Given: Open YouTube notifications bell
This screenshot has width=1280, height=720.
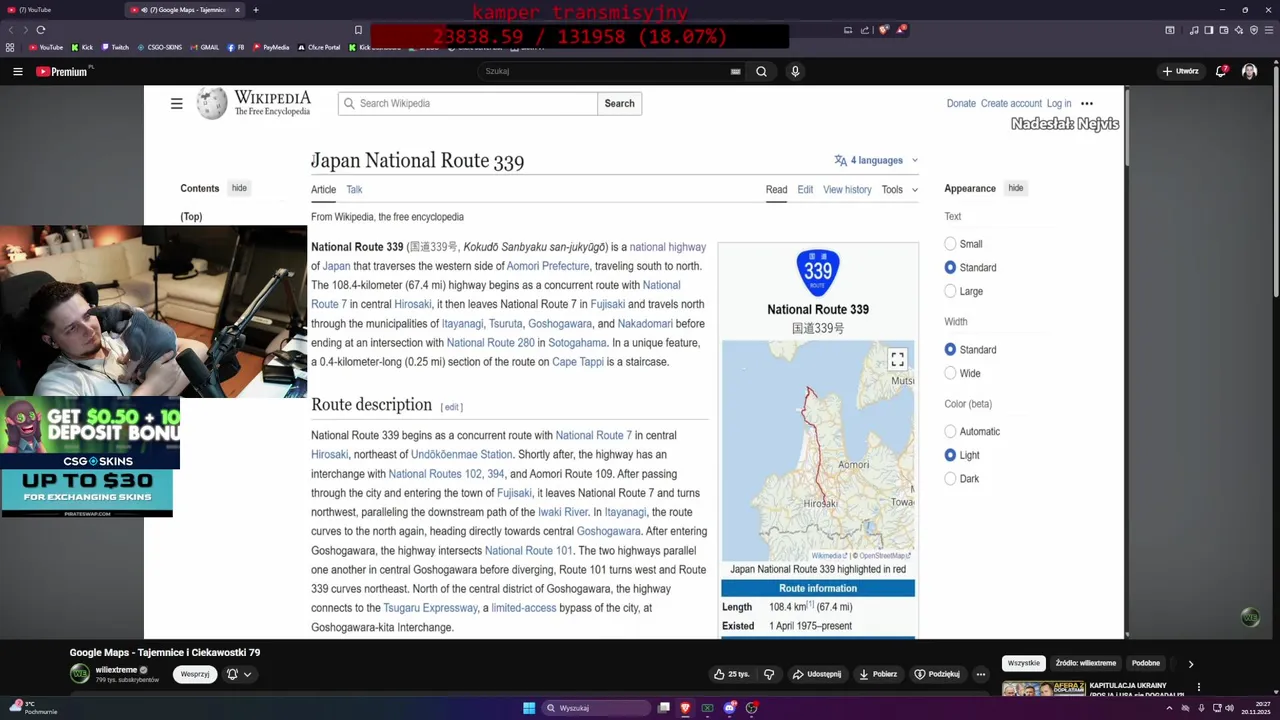Looking at the screenshot, I should [x=1221, y=71].
